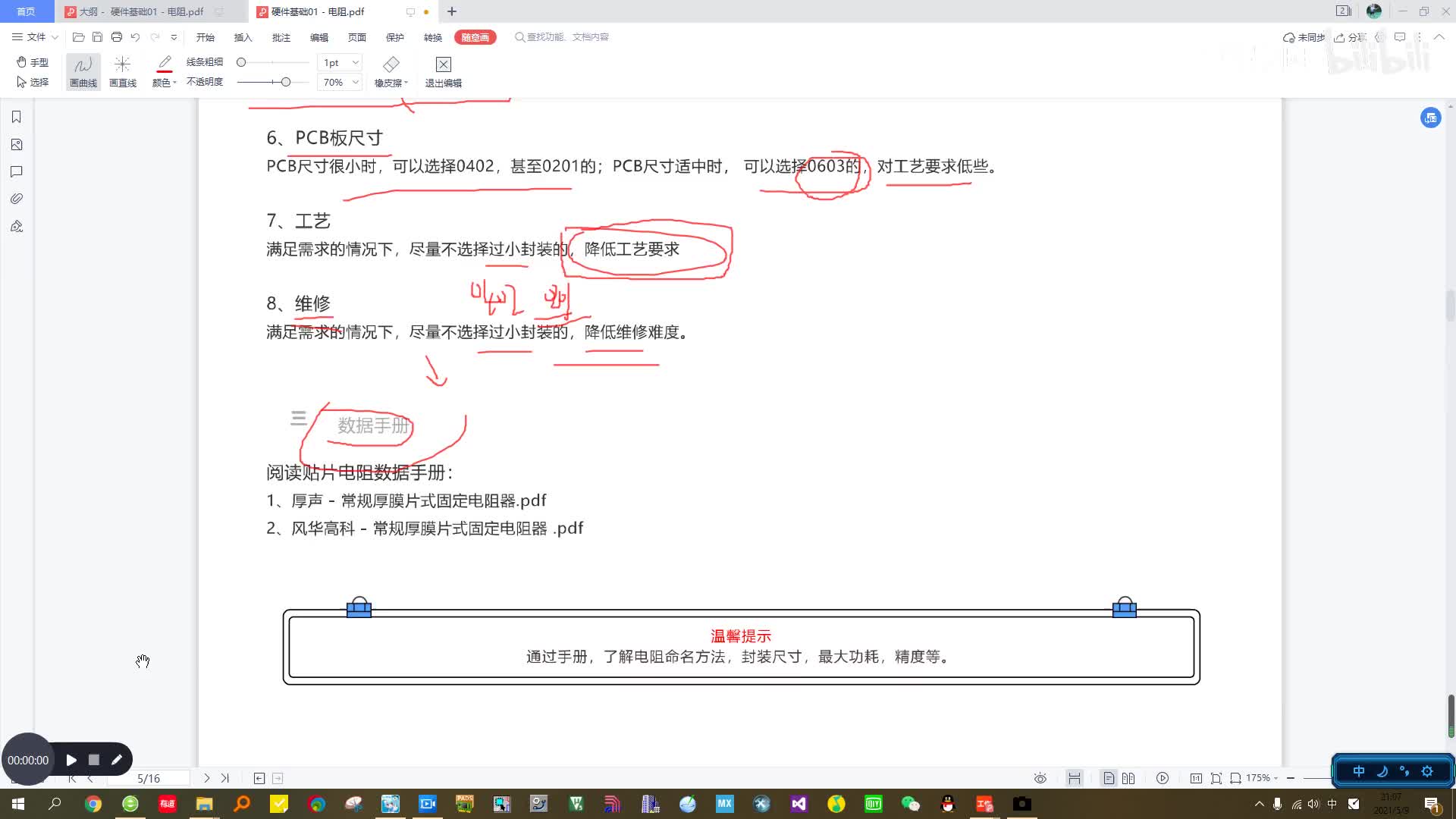Open the 1pt line width dropdown
Viewport: 1456px width, 819px height.
[340, 62]
